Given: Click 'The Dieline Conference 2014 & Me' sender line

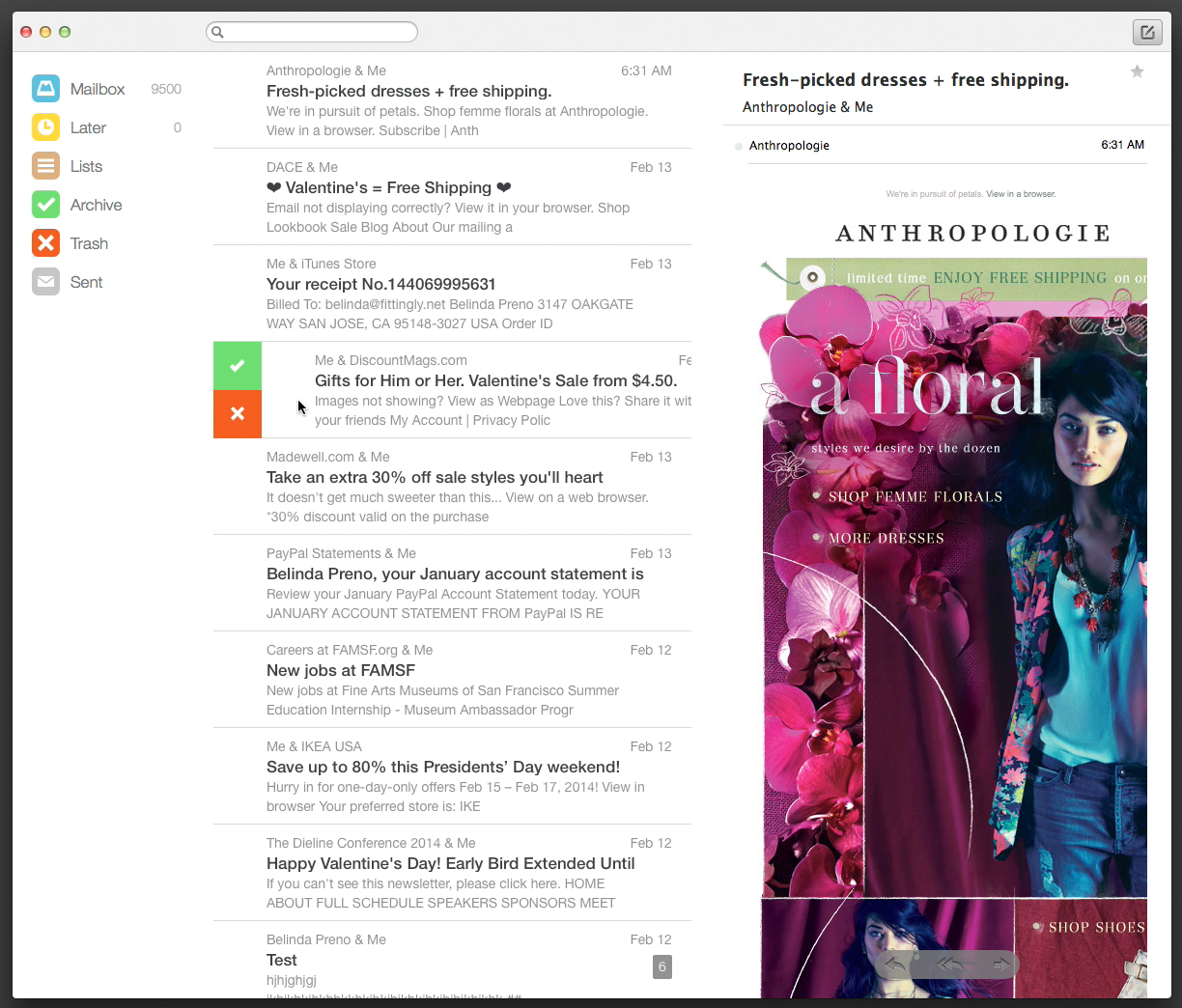Looking at the screenshot, I should coord(371,843).
